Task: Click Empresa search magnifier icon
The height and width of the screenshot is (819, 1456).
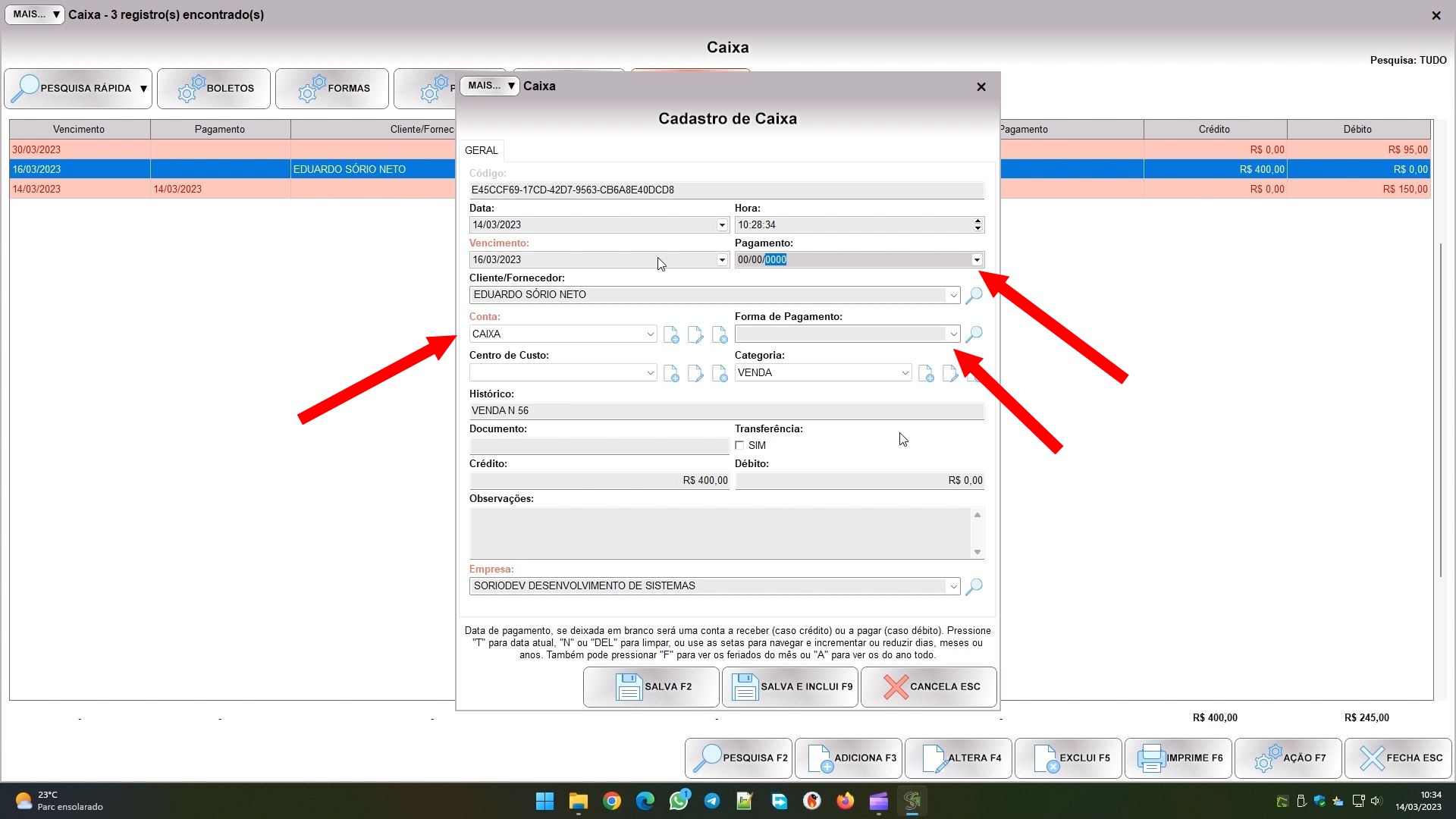Action: tap(974, 586)
